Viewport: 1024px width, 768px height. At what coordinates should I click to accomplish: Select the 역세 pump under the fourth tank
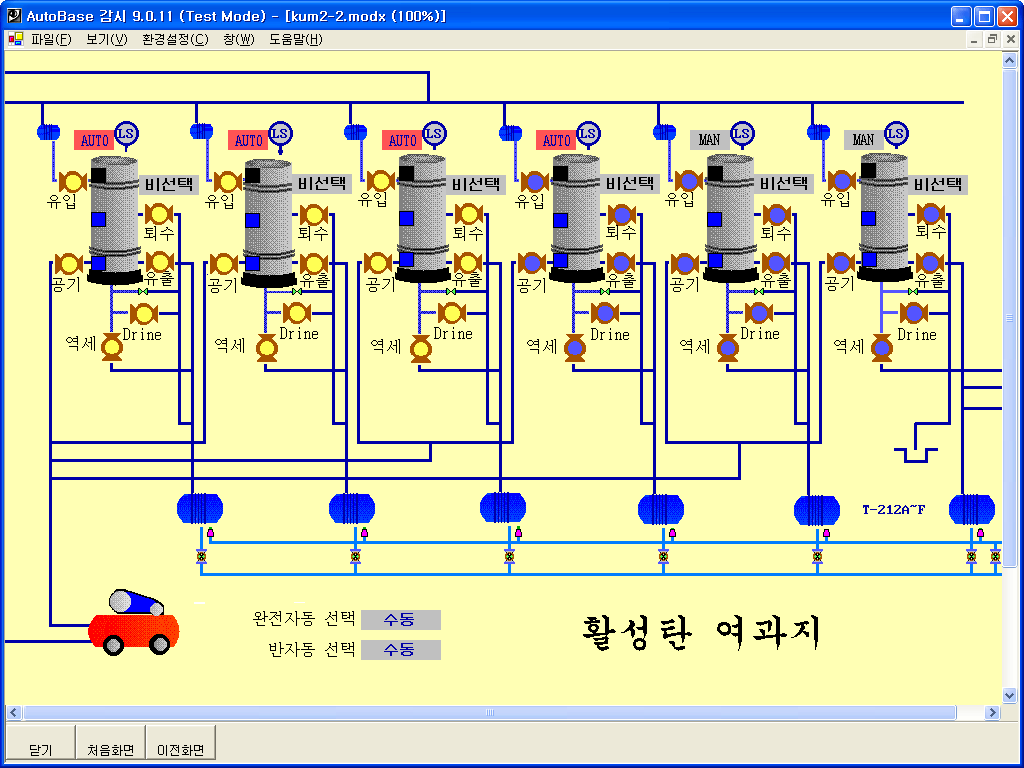(x=574, y=347)
